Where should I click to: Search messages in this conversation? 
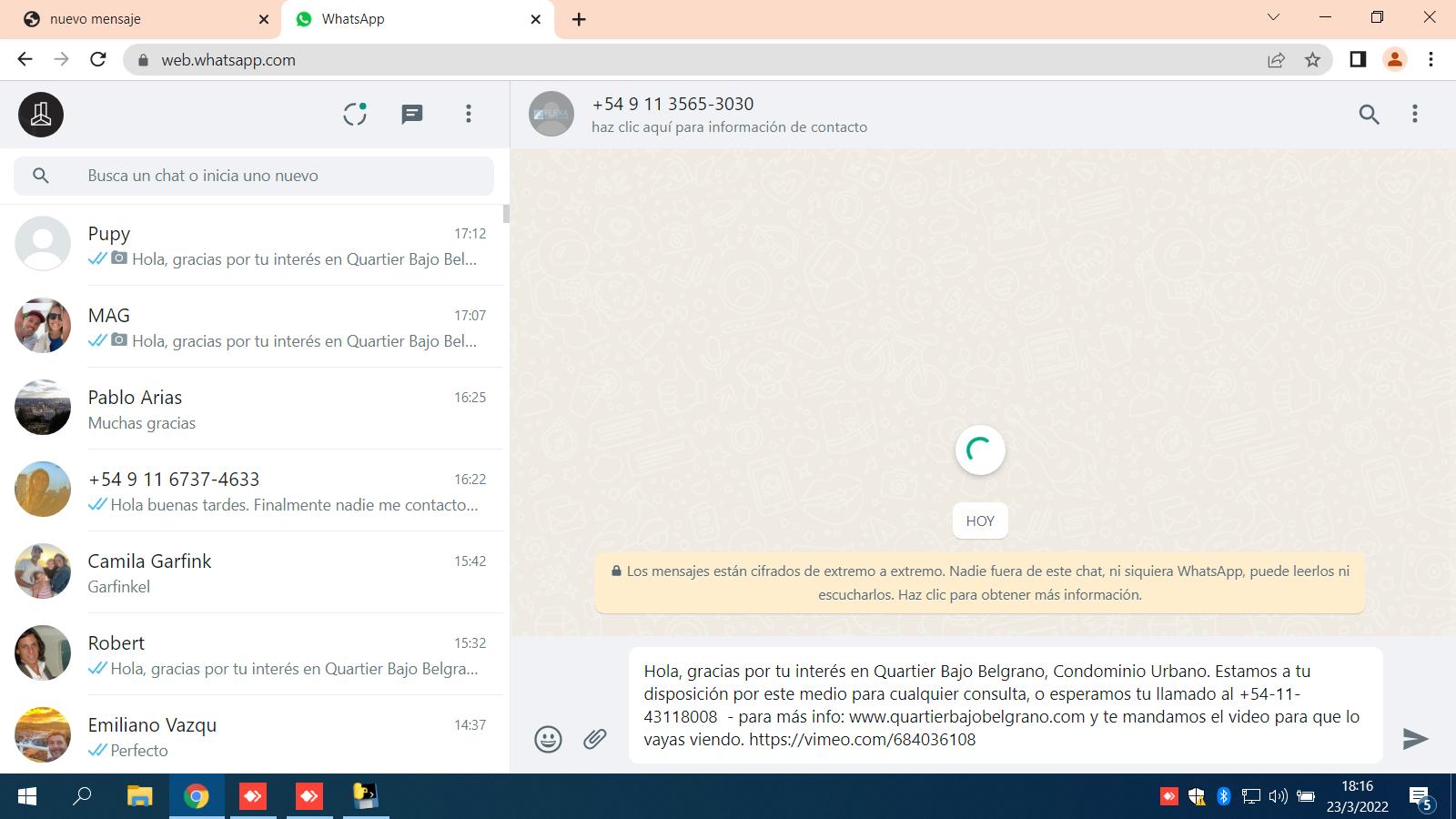(x=1369, y=115)
